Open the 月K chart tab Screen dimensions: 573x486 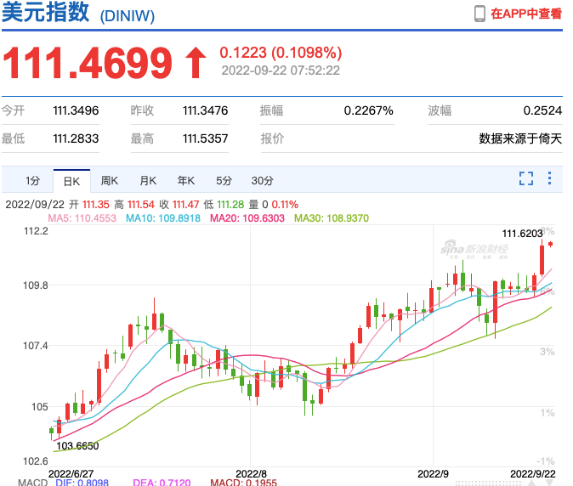pyautogui.click(x=148, y=181)
